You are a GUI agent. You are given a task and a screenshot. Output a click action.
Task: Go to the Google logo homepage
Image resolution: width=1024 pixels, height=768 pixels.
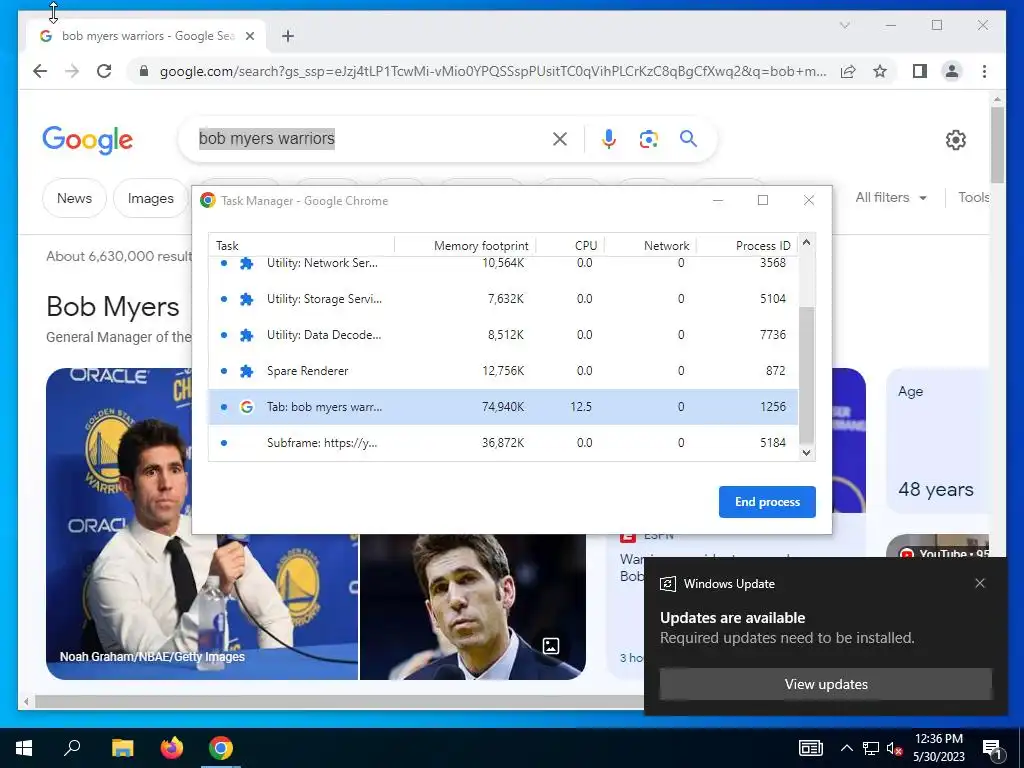tap(88, 140)
